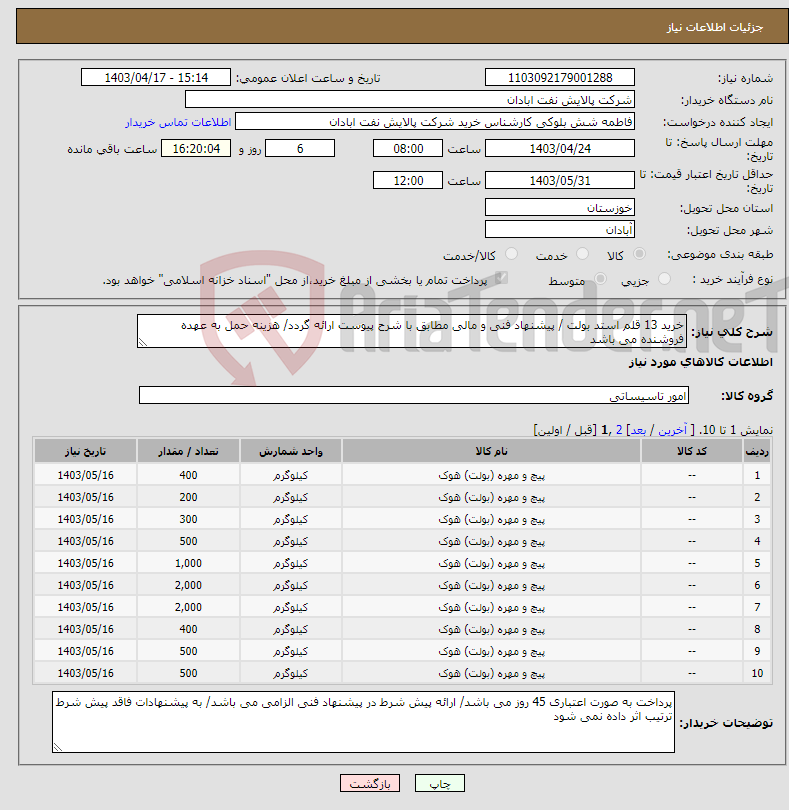Click the delivery province خوزستان field
The image size is (789, 810).
(x=560, y=207)
